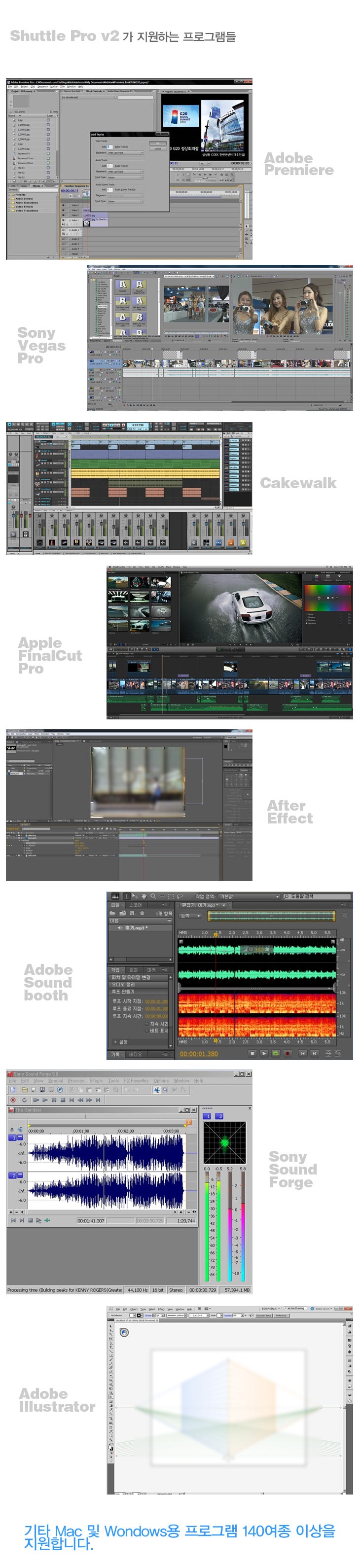Click 도움말 검색 search field in Soundbooth
The image size is (360, 1568).
318,896
